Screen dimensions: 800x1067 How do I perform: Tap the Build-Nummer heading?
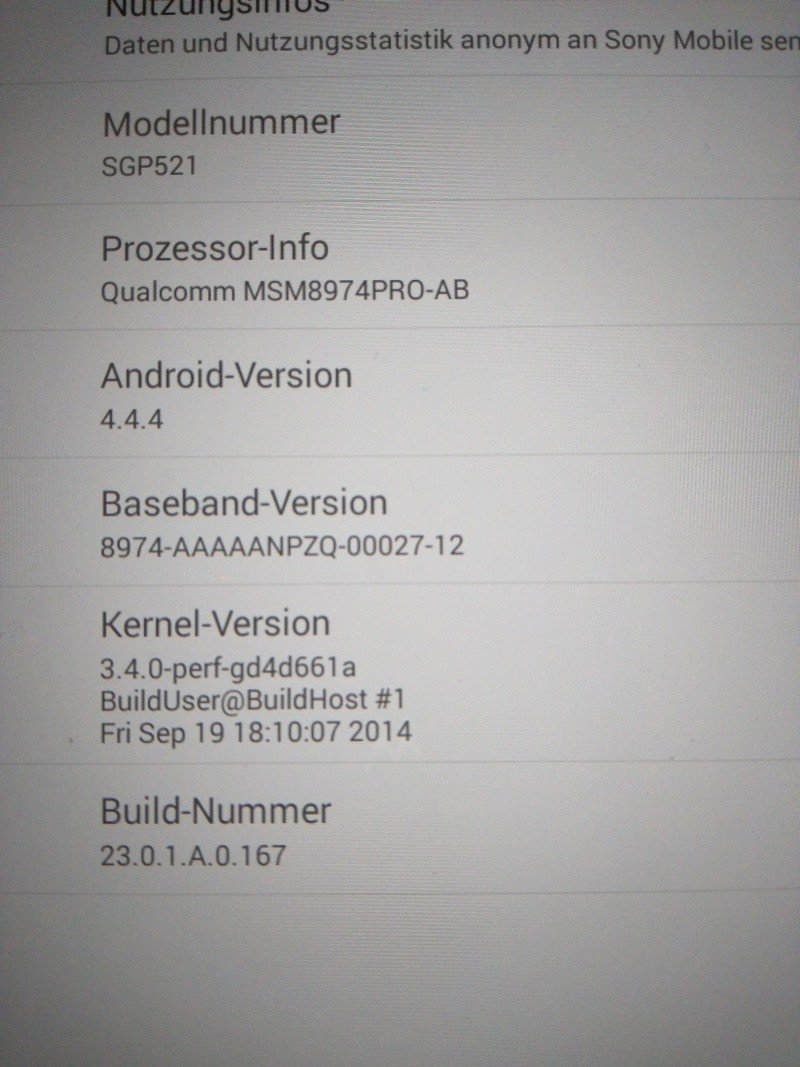click(x=216, y=811)
